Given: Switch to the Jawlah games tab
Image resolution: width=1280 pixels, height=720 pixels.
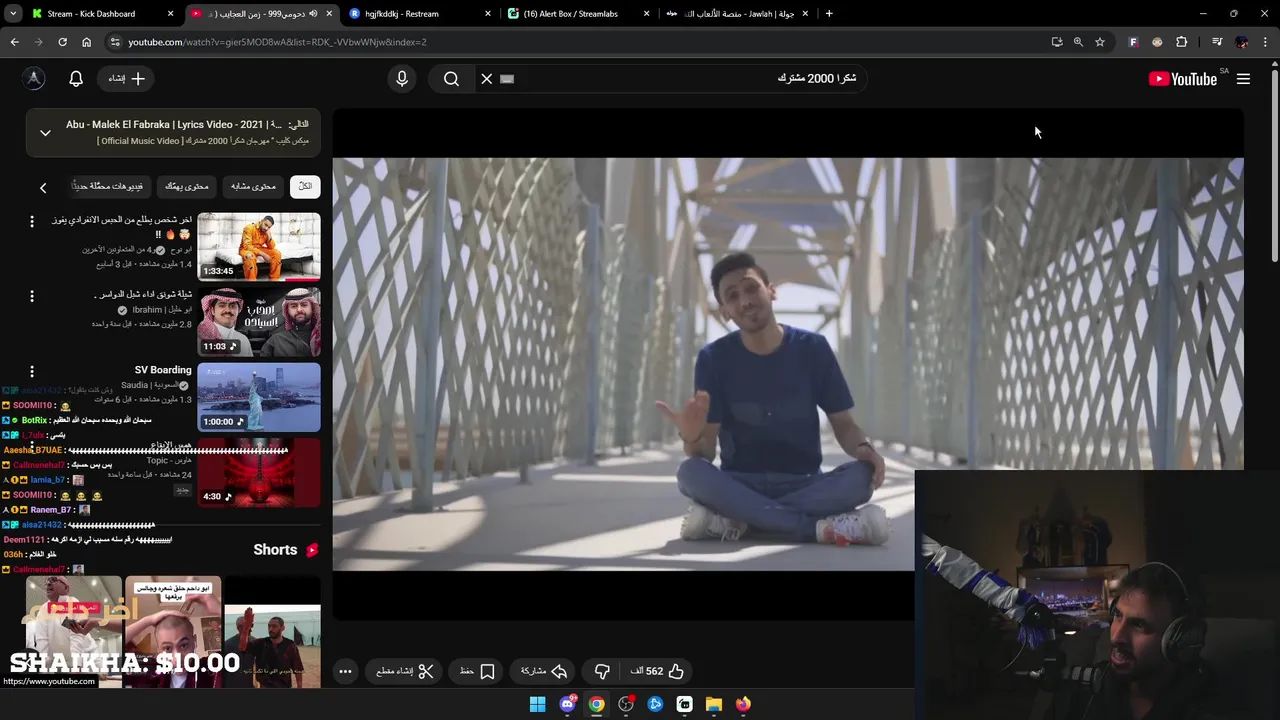Looking at the screenshot, I should [736, 14].
